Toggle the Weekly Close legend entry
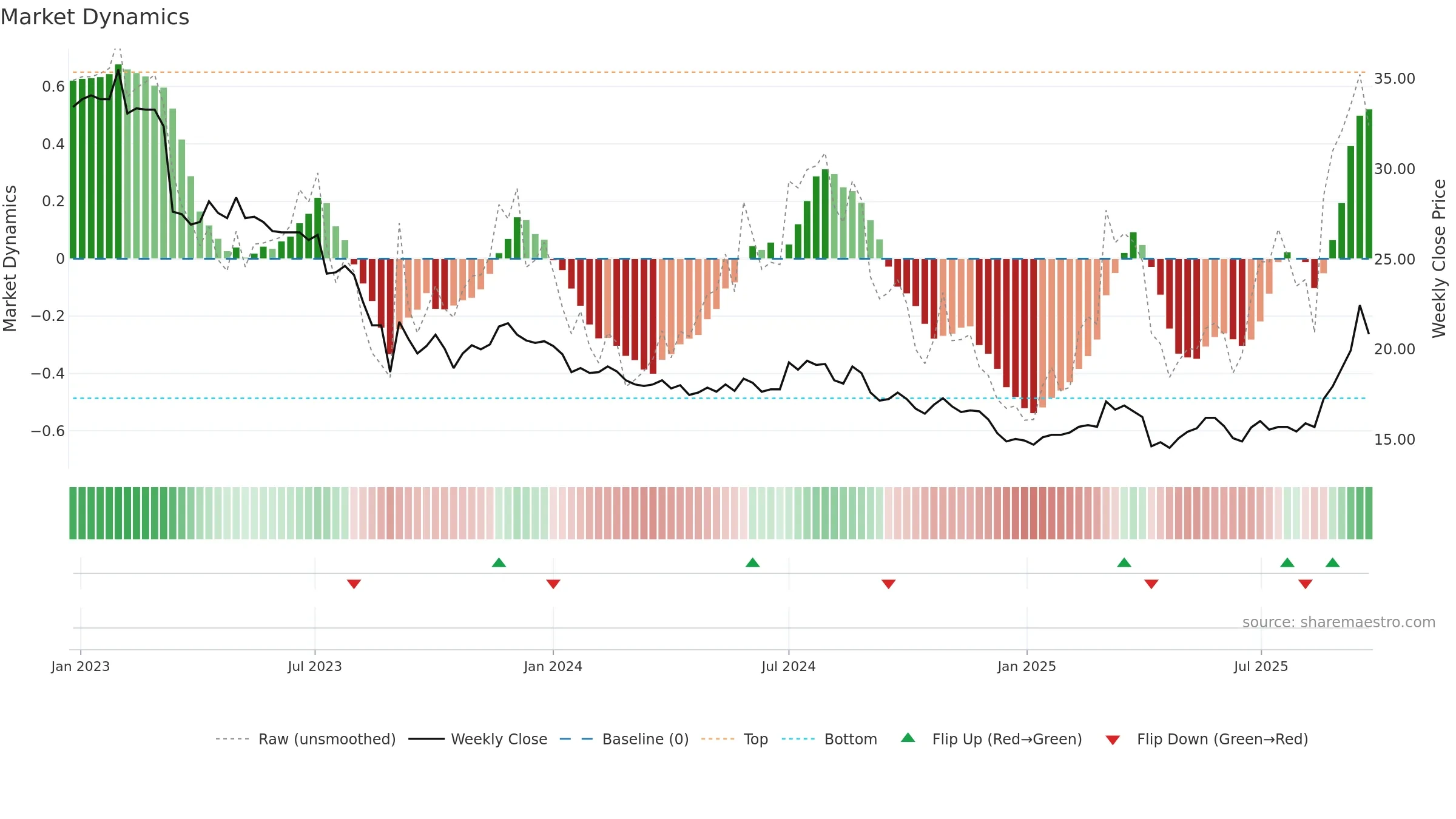This screenshot has width=1456, height=819. (477, 739)
